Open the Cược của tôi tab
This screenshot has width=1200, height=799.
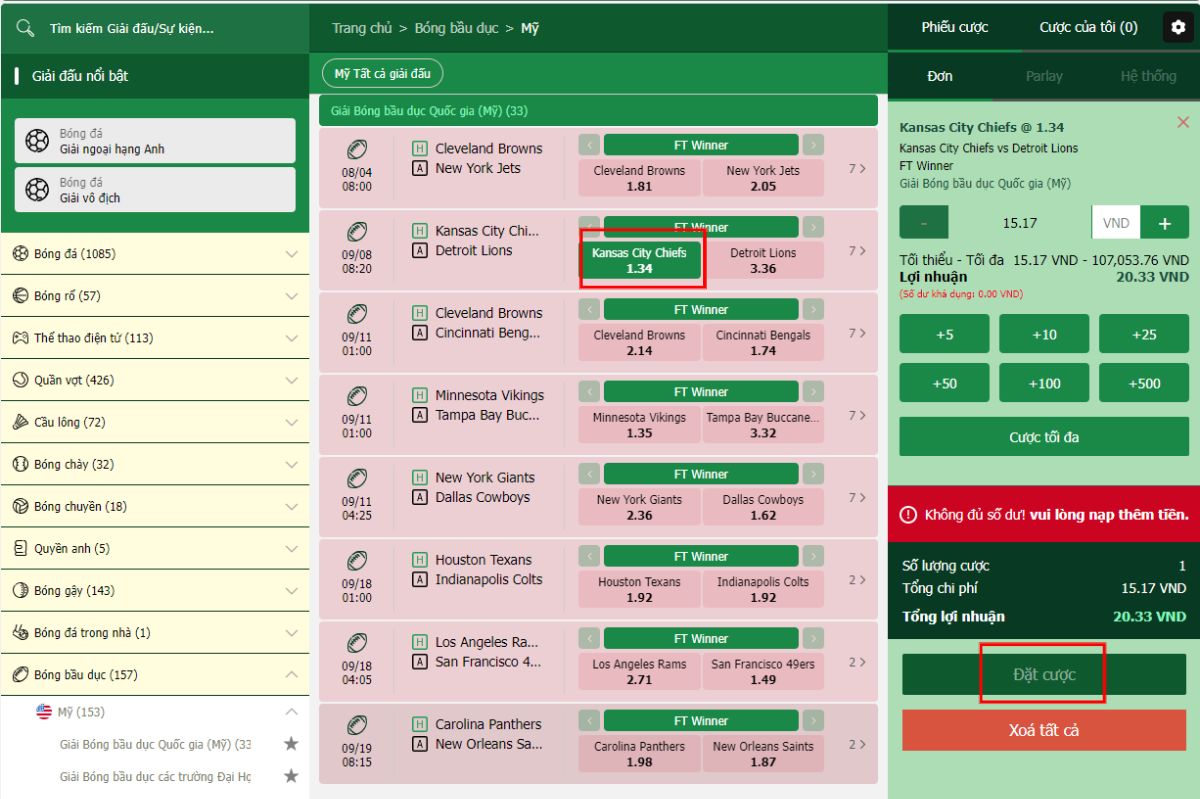[1088, 28]
